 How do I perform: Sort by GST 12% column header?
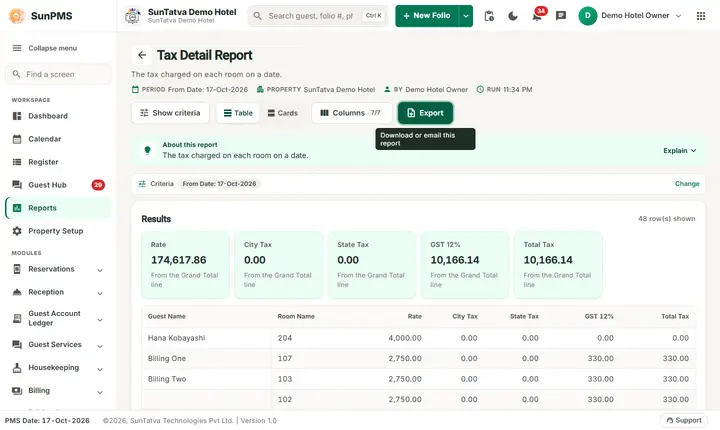[x=599, y=317]
